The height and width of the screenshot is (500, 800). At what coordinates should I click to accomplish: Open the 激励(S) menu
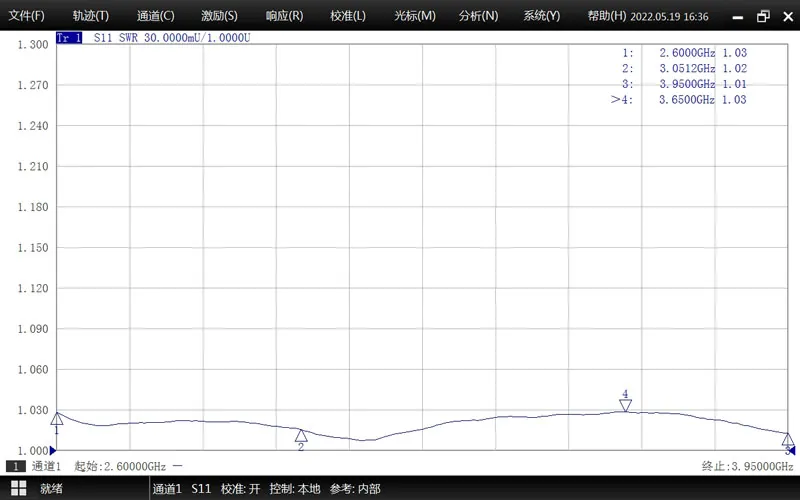pos(219,16)
